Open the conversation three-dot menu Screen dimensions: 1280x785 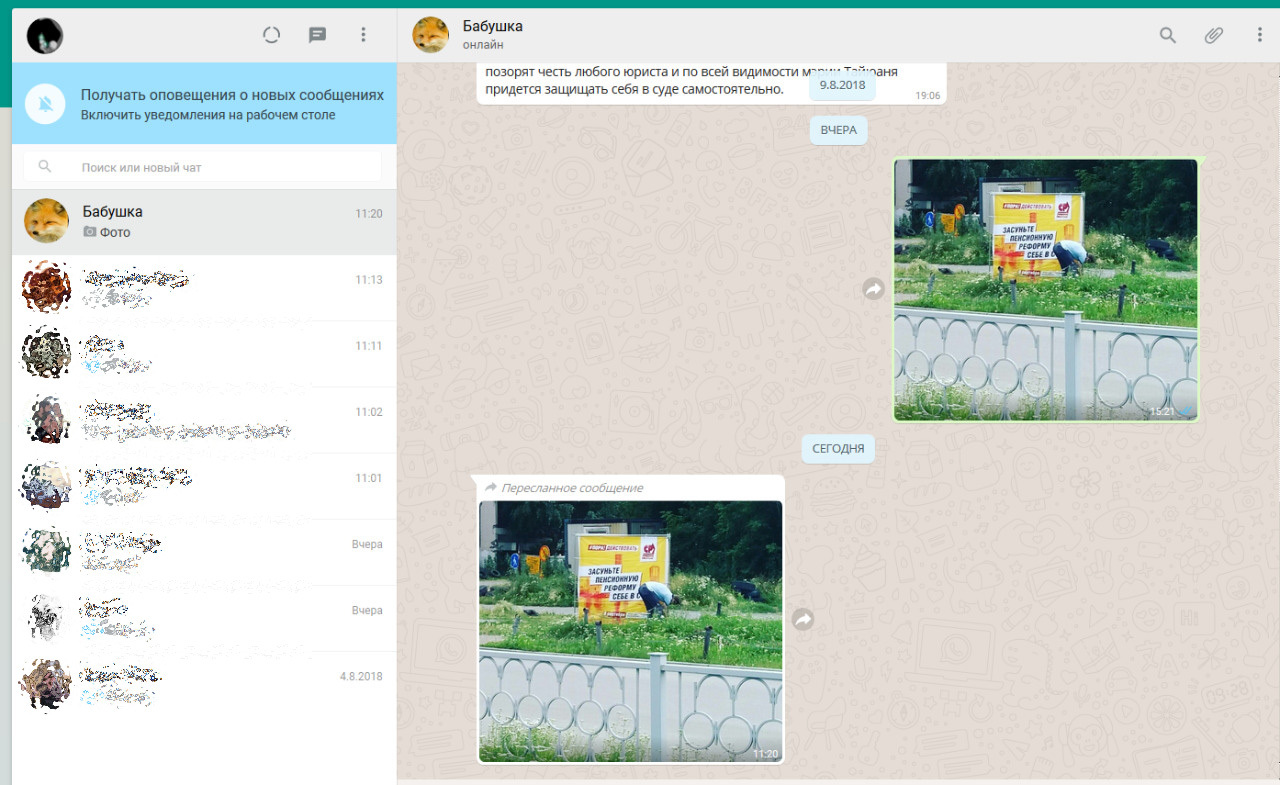tap(1259, 35)
